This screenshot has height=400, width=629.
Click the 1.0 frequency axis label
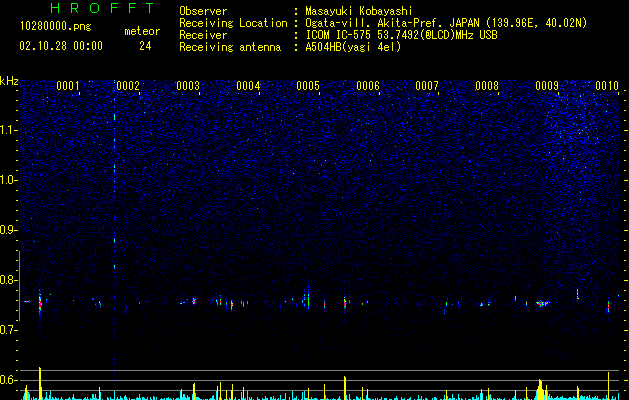9,180
